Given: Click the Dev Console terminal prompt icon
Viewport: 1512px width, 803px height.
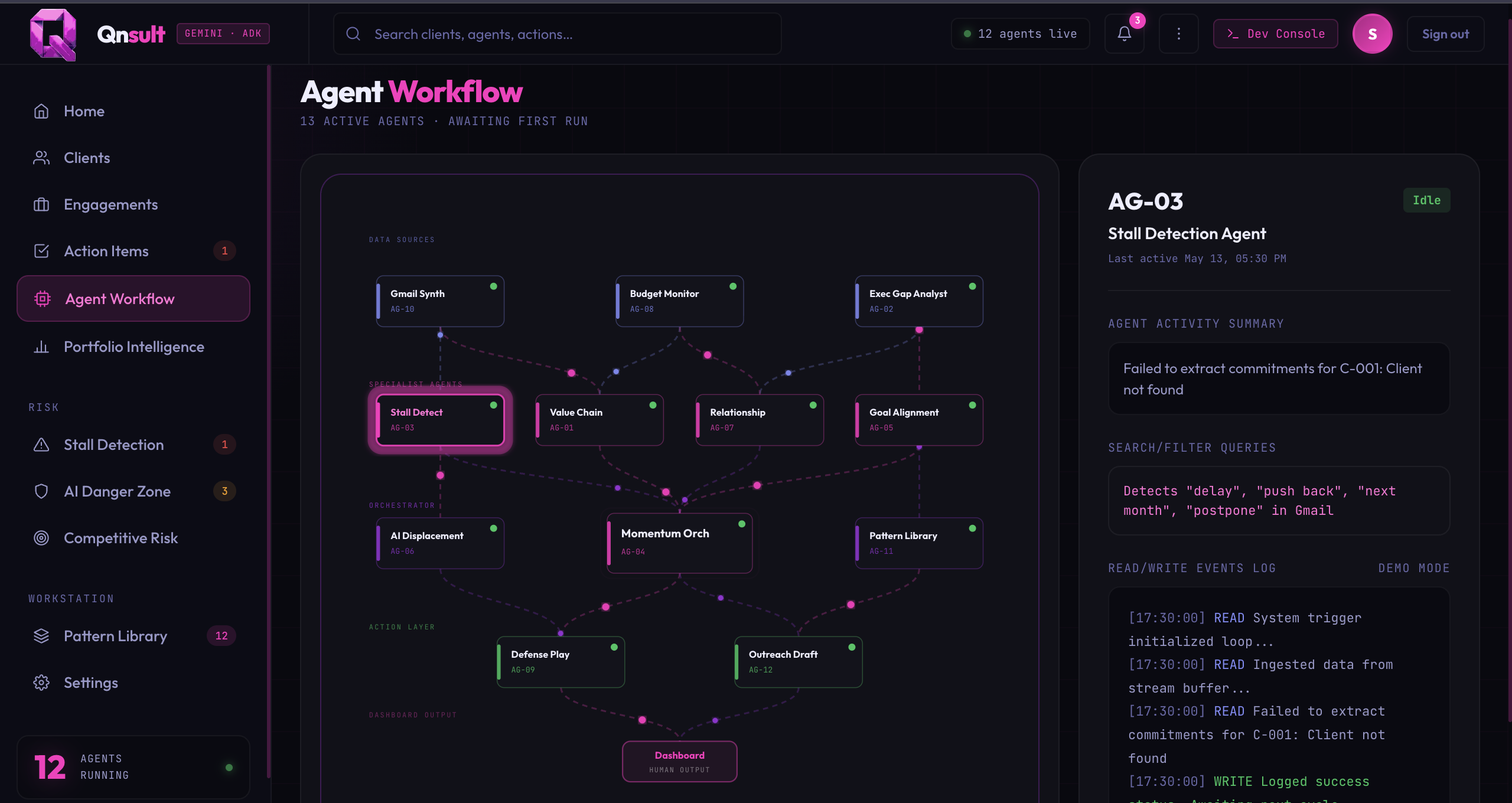Looking at the screenshot, I should coord(1233,34).
